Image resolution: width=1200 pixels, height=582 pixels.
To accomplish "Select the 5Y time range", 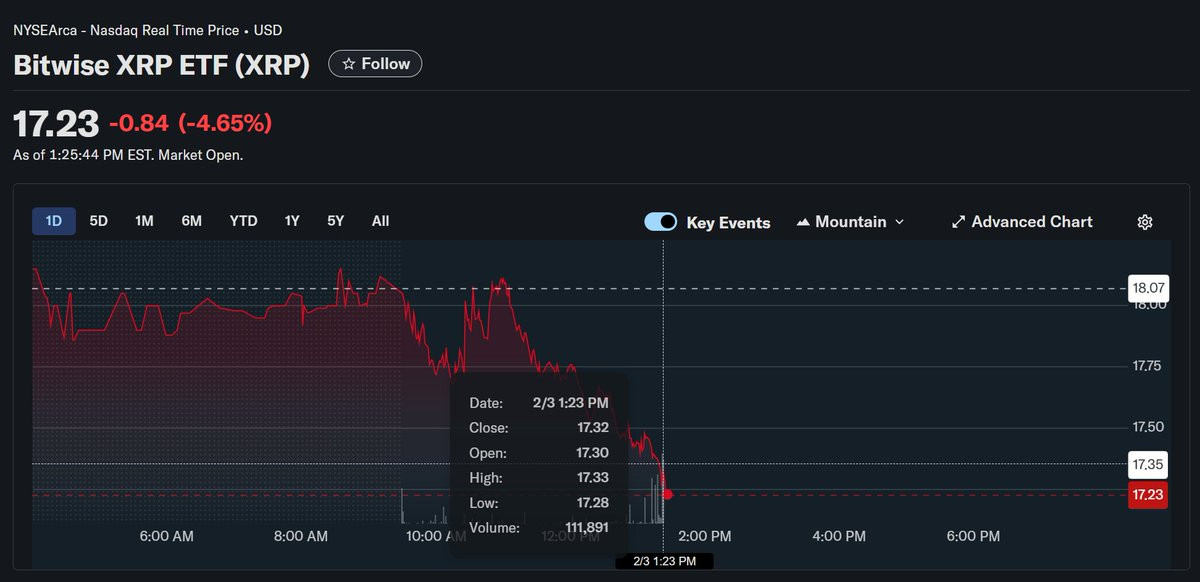I will [335, 221].
